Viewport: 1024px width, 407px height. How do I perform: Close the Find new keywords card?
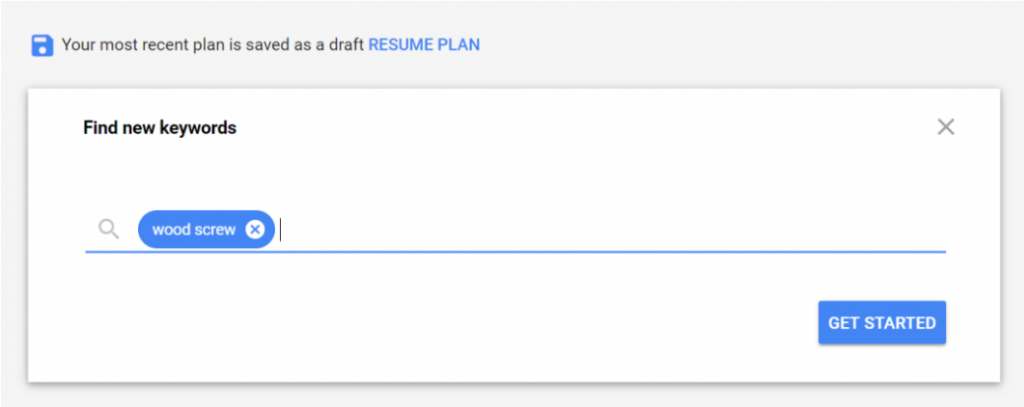(x=946, y=127)
